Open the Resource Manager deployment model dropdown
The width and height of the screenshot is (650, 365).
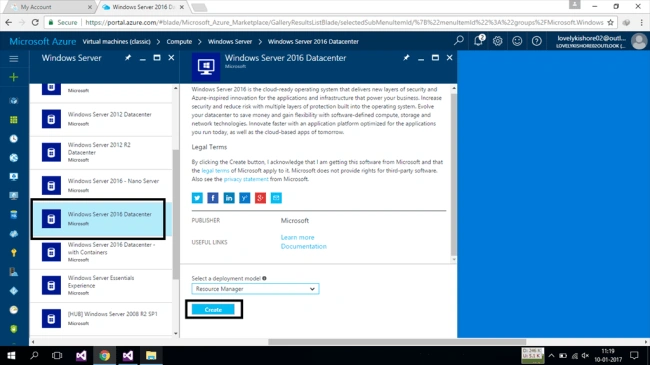click(255, 289)
